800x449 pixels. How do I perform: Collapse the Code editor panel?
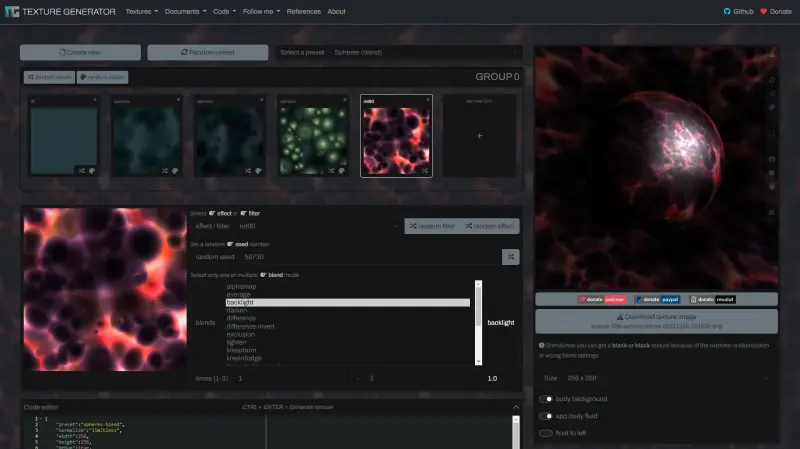(516, 407)
